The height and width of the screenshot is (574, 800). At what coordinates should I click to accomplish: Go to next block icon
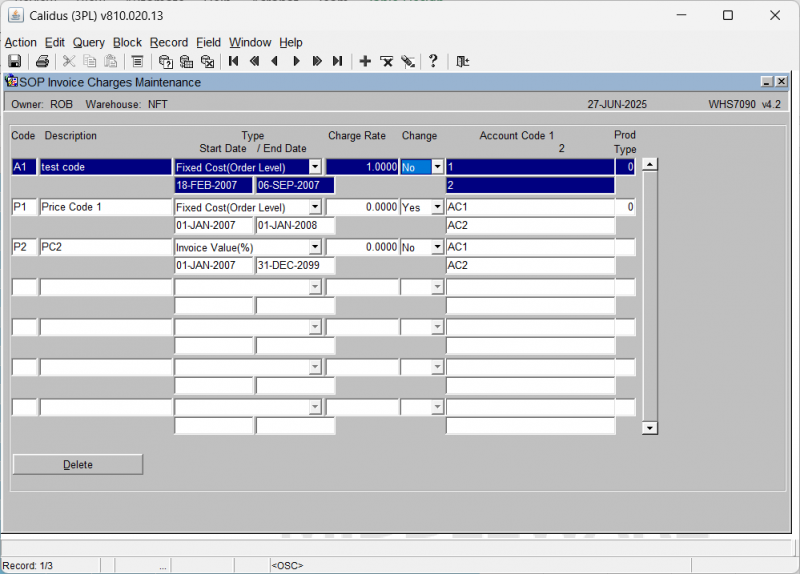click(317, 61)
